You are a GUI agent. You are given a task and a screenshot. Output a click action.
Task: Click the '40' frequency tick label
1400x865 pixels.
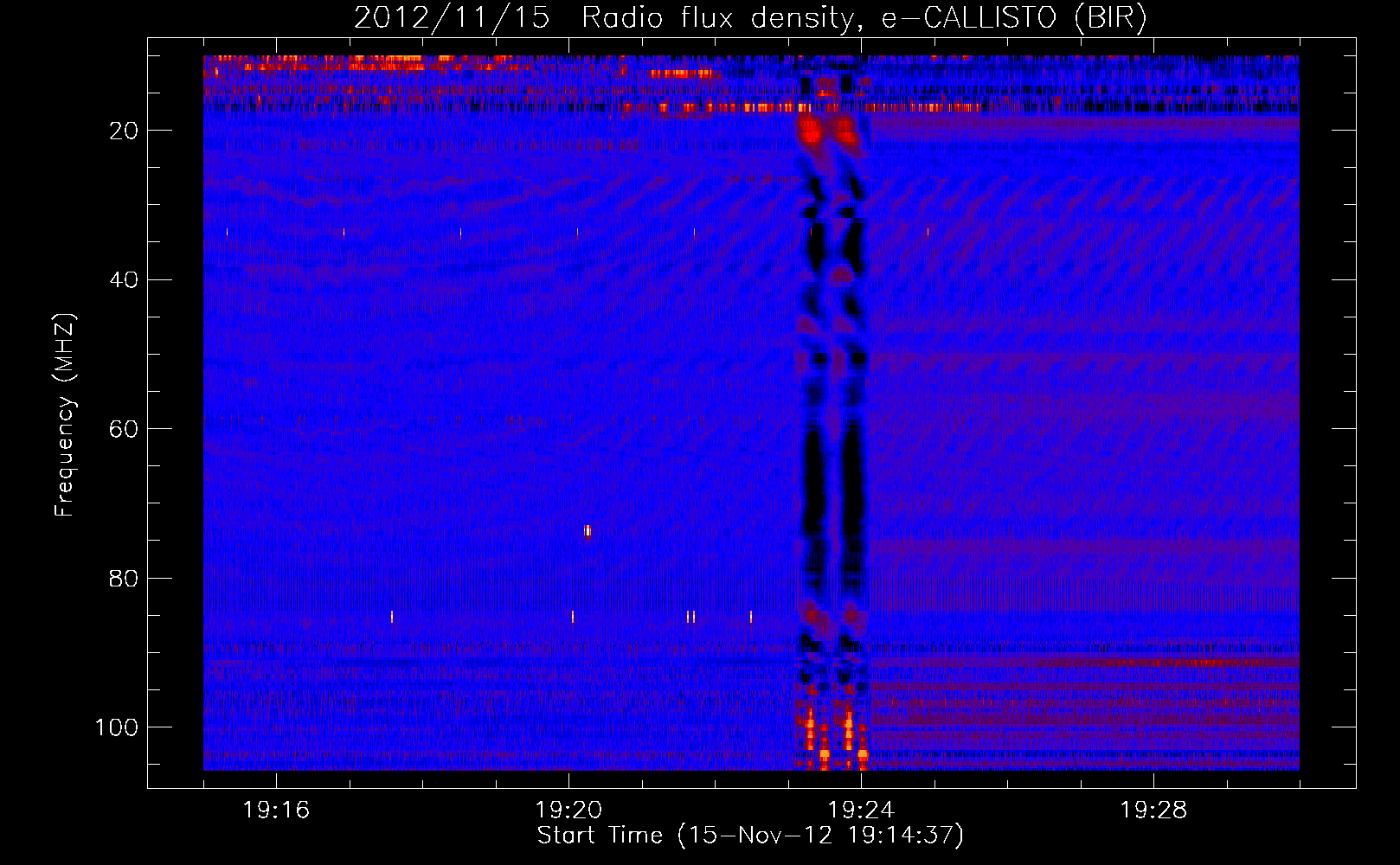125,280
